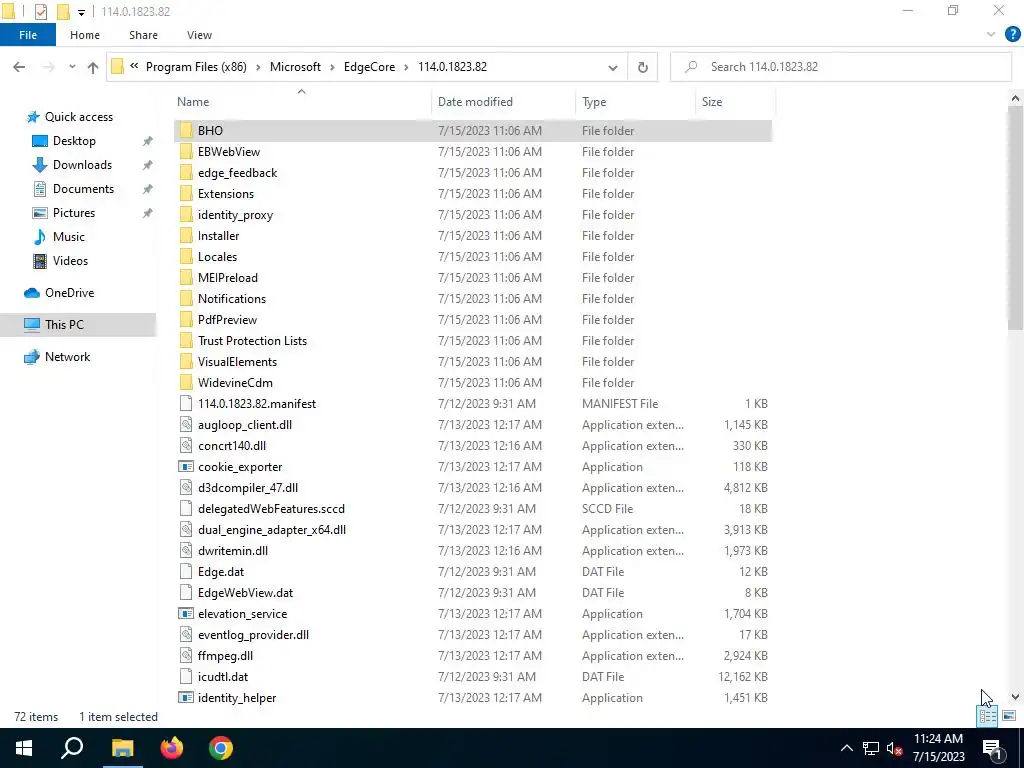Open Music in the navigation pane
This screenshot has width=1024, height=768.
[x=69, y=237]
